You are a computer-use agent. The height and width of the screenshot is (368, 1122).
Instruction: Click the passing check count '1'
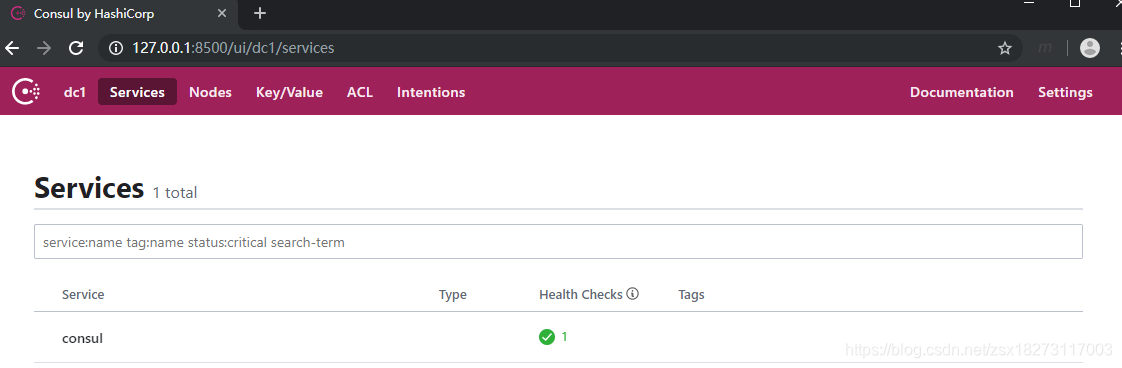pos(564,336)
